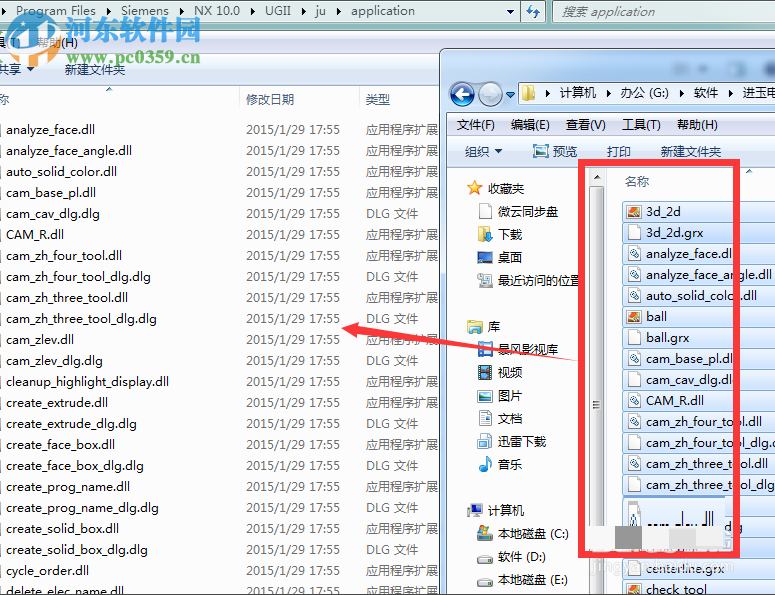The height and width of the screenshot is (595, 775).
Task: Open recent locations dropdown beside Forward arrow
Action: pyautogui.click(x=510, y=94)
